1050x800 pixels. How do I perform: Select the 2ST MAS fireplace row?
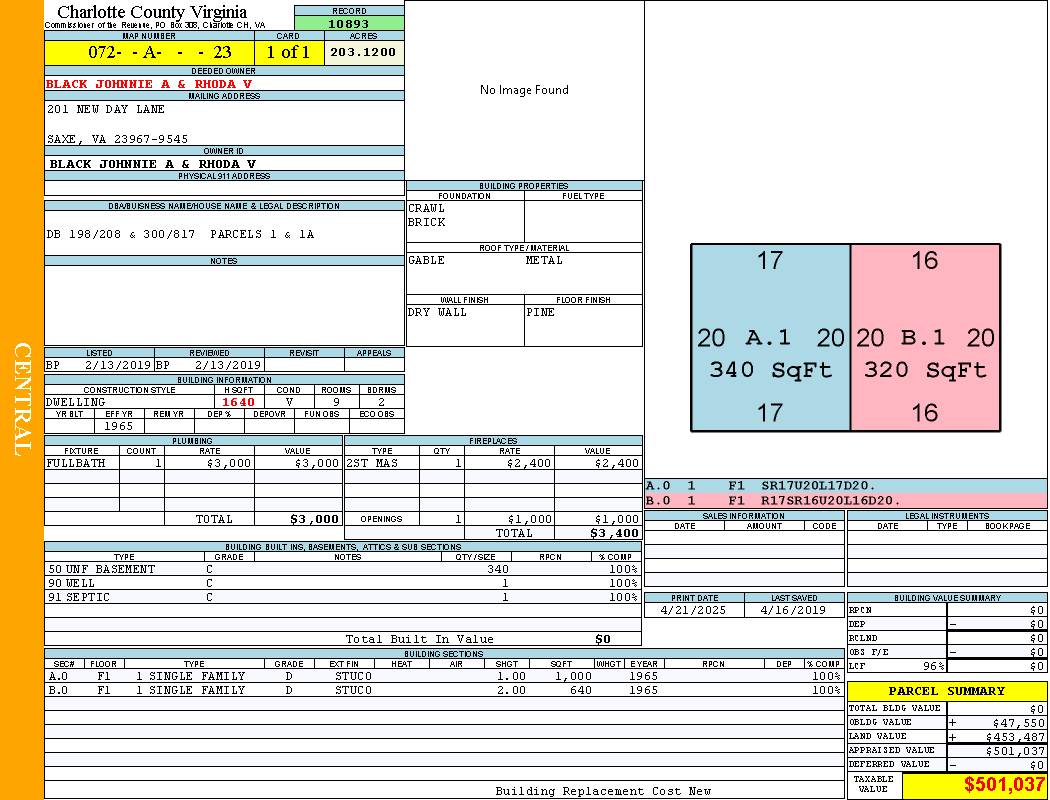tap(492, 464)
